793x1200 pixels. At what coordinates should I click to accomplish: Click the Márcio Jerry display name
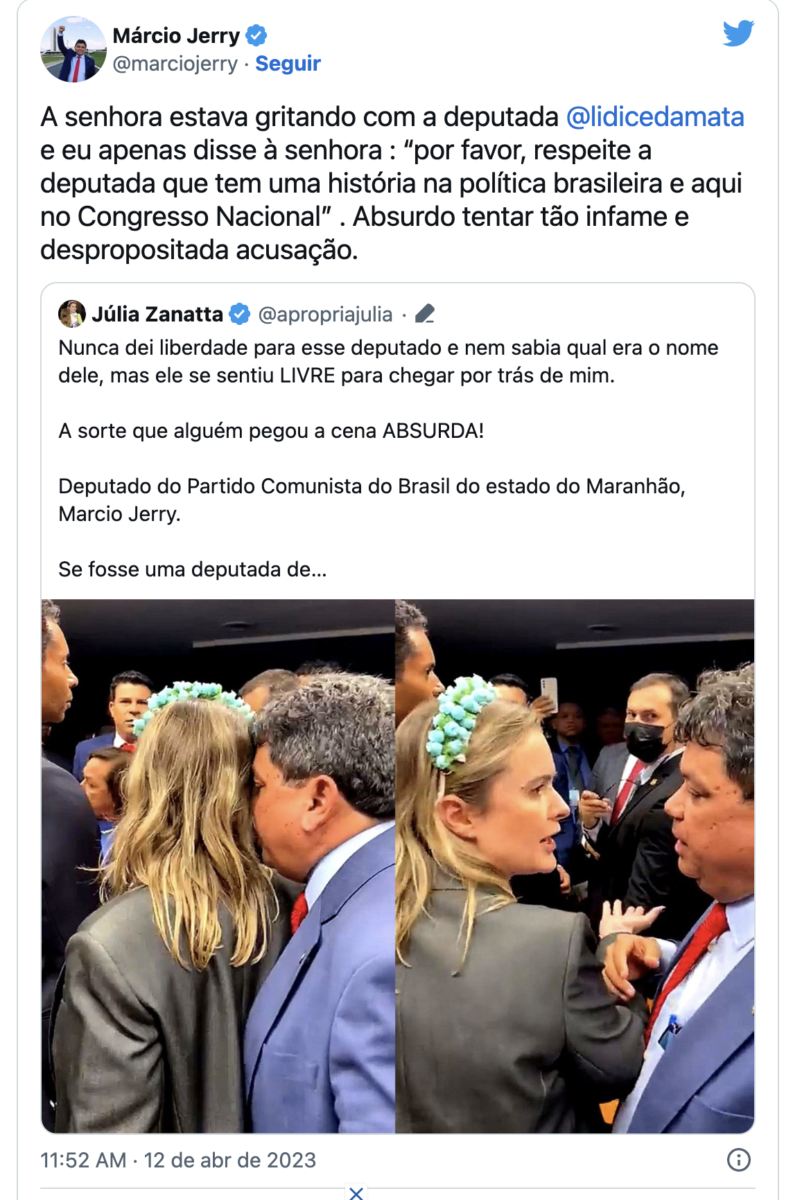click(177, 36)
